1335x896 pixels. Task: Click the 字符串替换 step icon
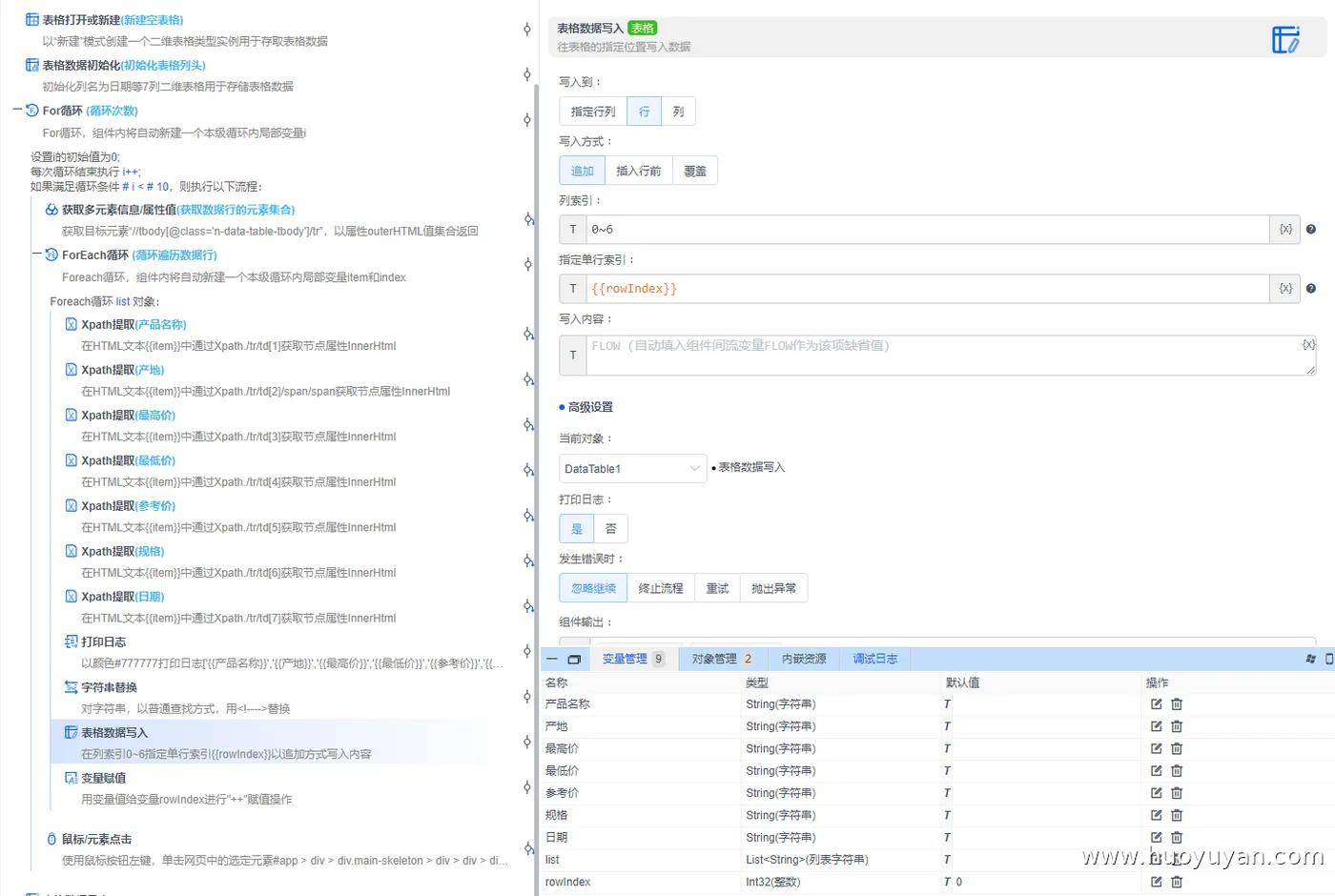tap(71, 687)
